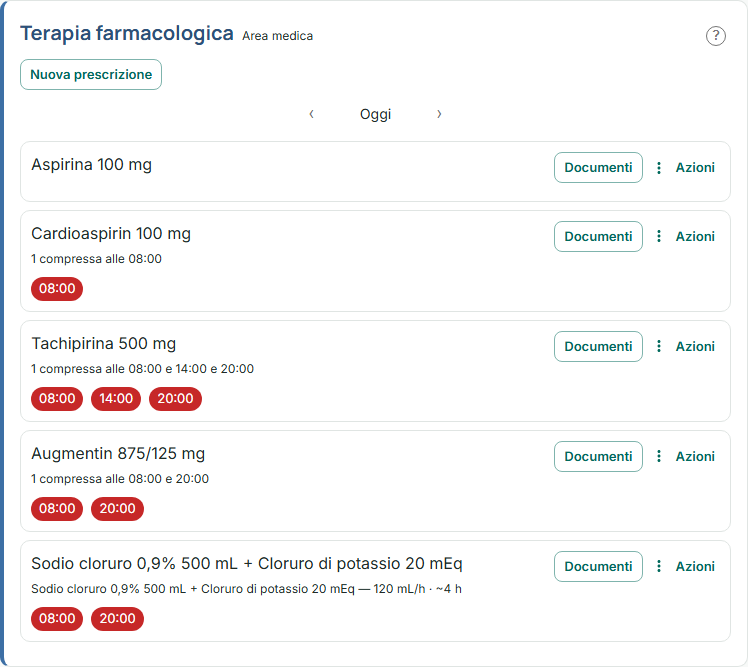Select Tachipirina 20:00 dose badge

click(x=175, y=398)
